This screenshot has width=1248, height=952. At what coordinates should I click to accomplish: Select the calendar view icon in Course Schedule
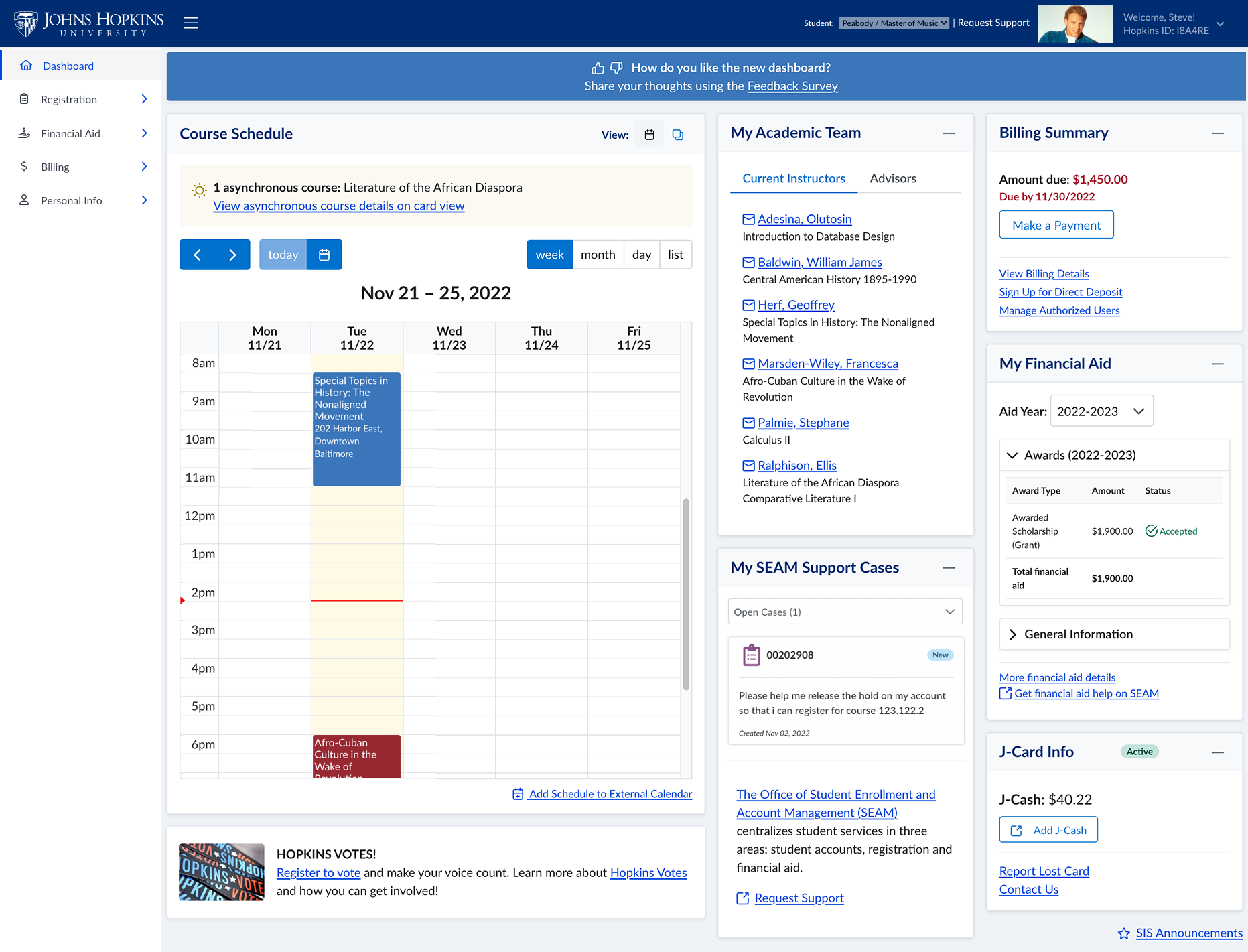pyautogui.click(x=648, y=134)
